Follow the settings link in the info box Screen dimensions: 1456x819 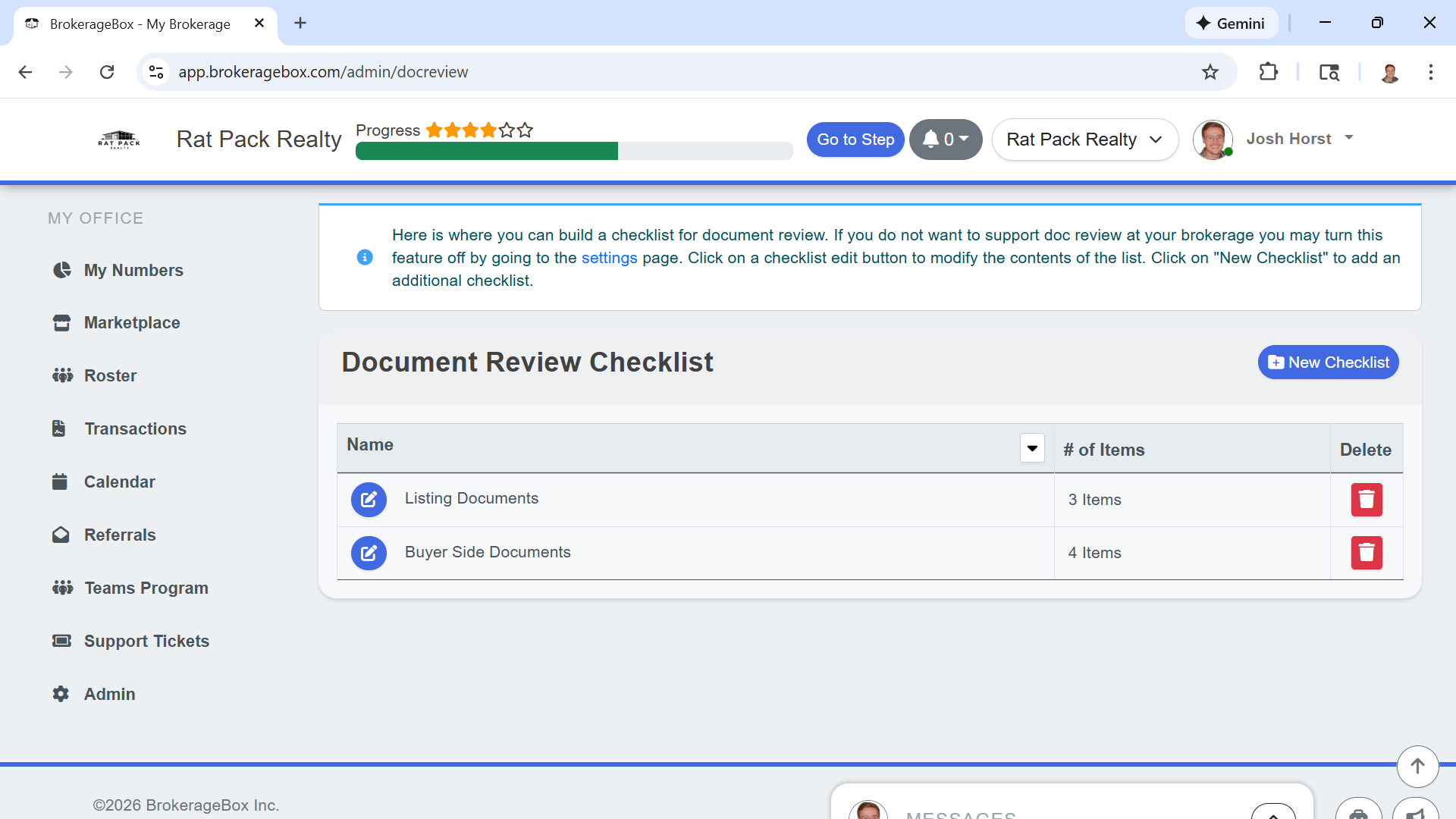(x=609, y=258)
